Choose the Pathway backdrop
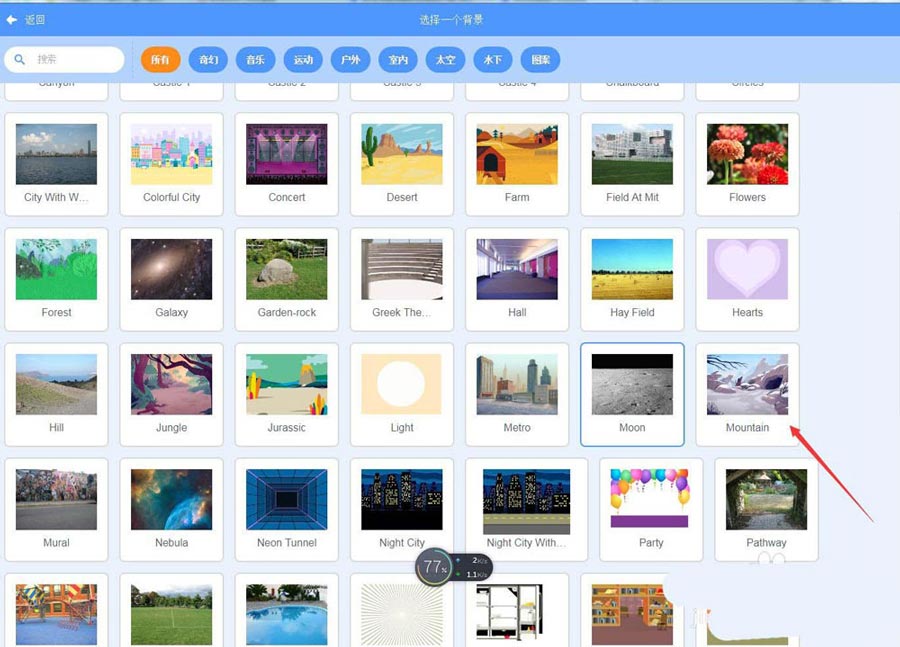 pos(766,510)
